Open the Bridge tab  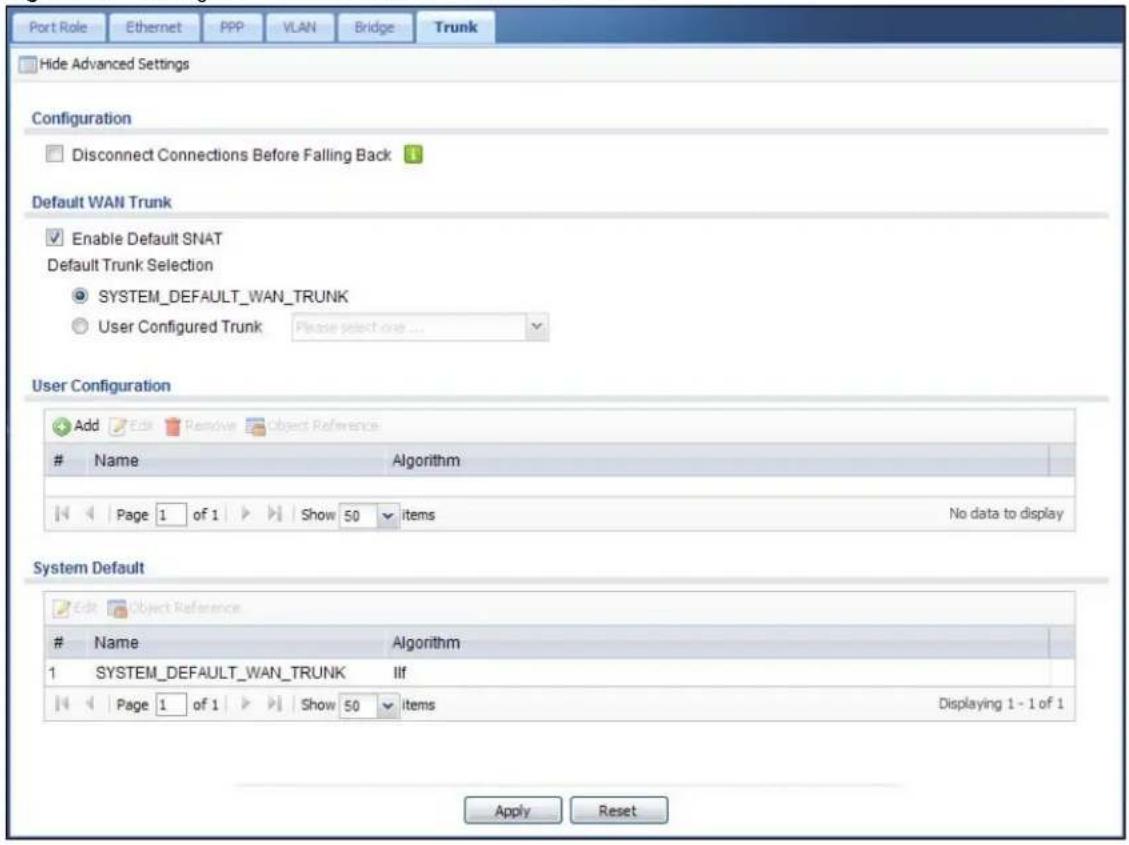click(374, 27)
